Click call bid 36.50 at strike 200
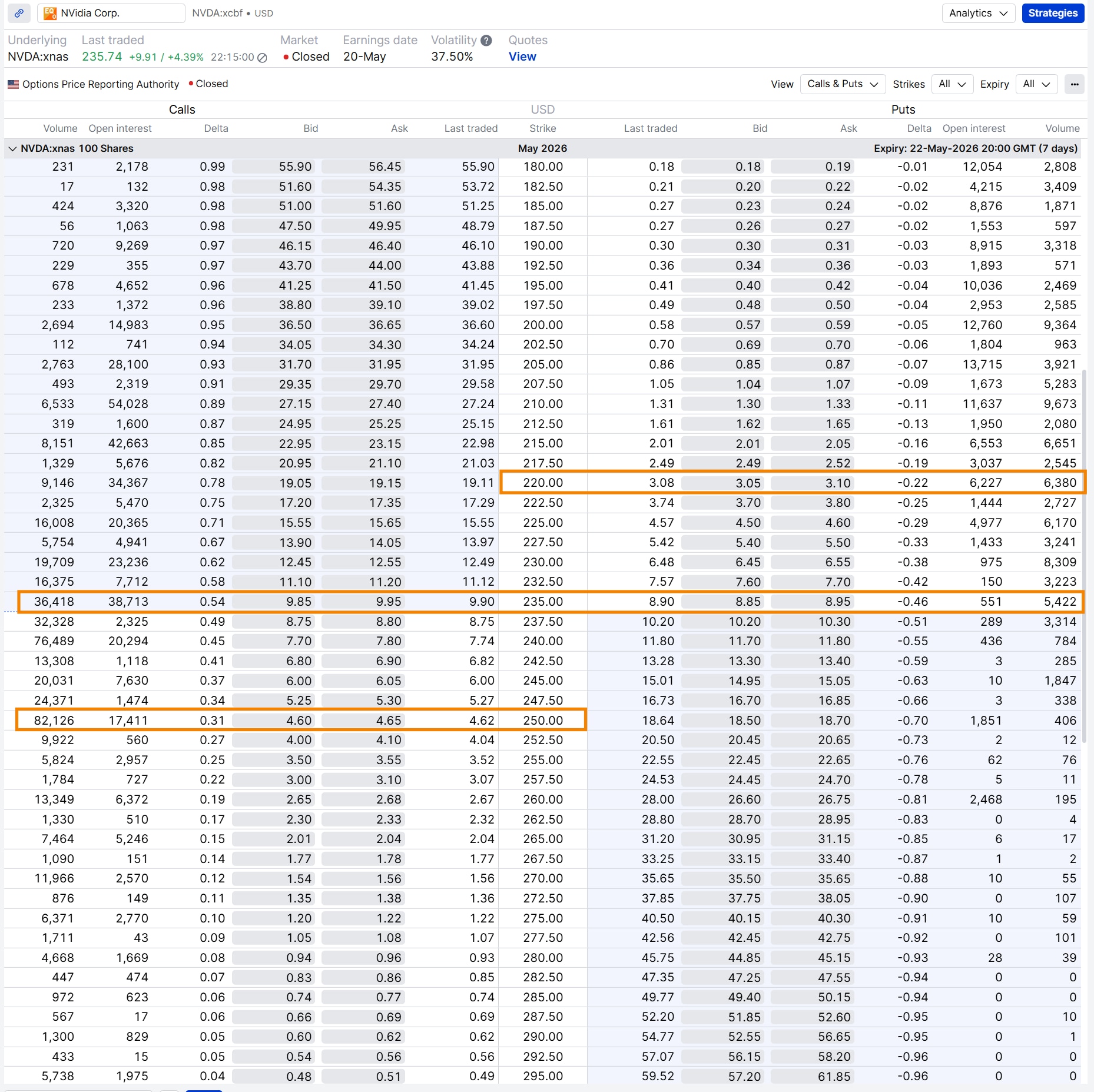 (x=273, y=325)
